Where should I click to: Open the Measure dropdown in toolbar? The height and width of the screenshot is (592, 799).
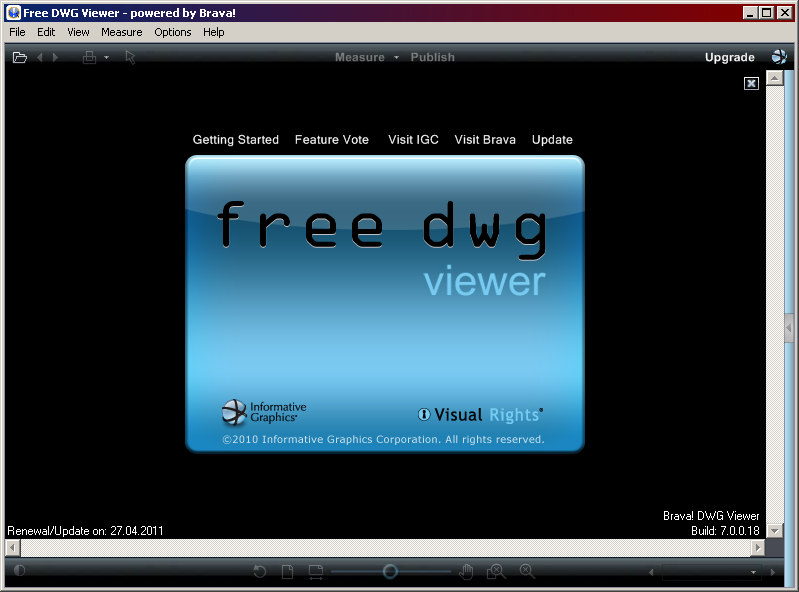click(396, 58)
